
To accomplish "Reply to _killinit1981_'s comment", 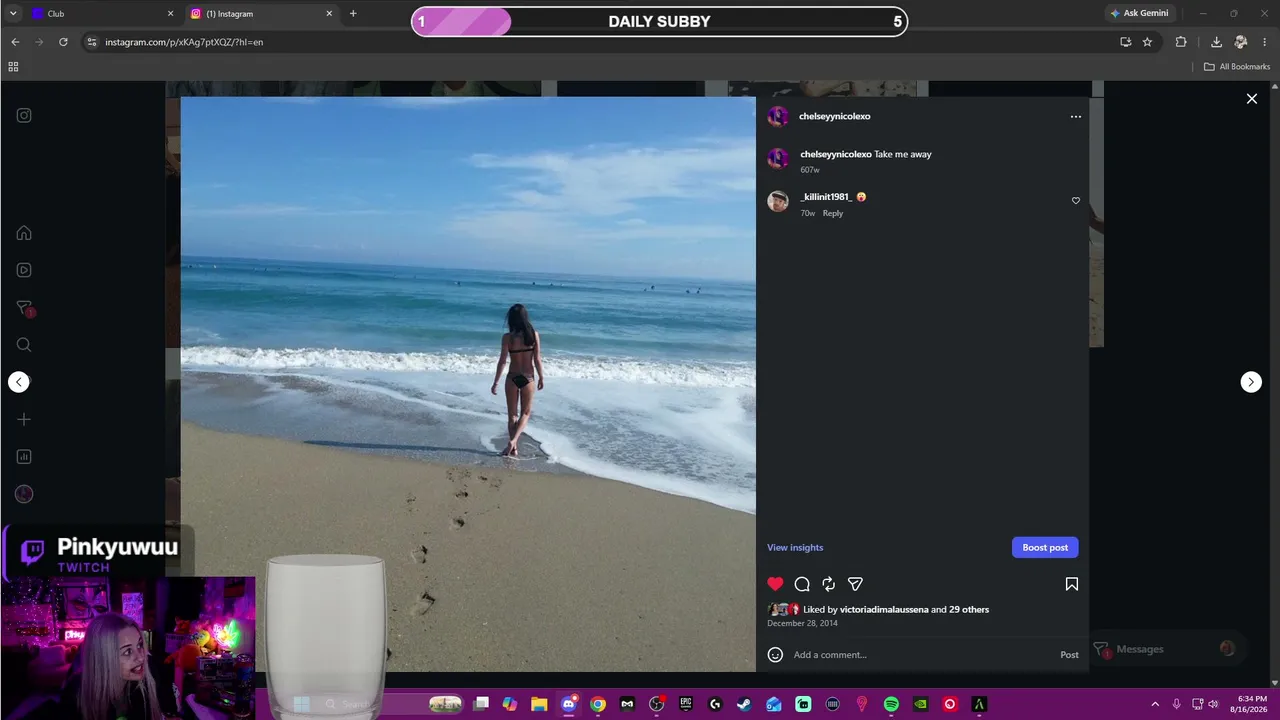I will 833,213.
